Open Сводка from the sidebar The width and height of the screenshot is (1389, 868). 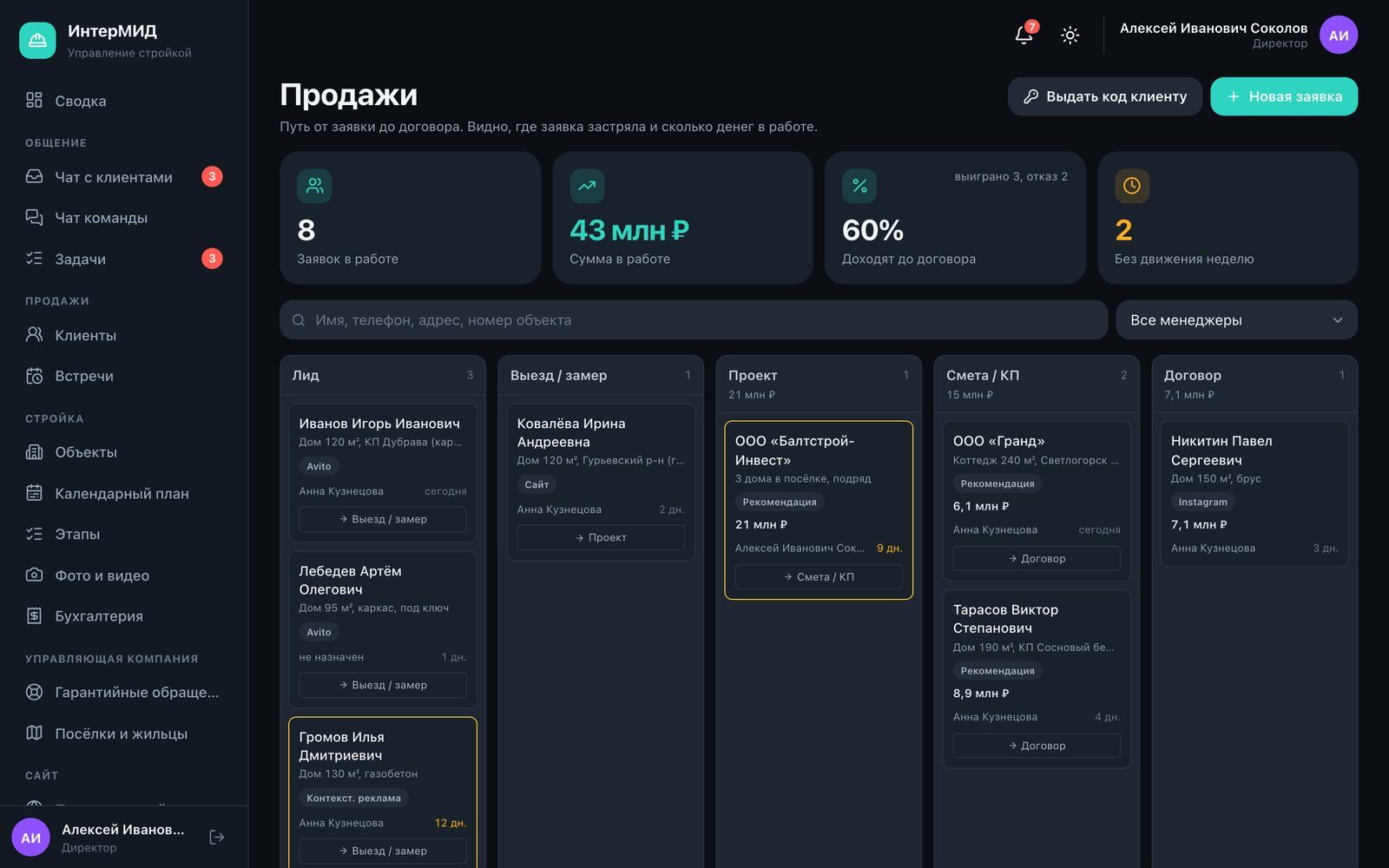[124, 101]
